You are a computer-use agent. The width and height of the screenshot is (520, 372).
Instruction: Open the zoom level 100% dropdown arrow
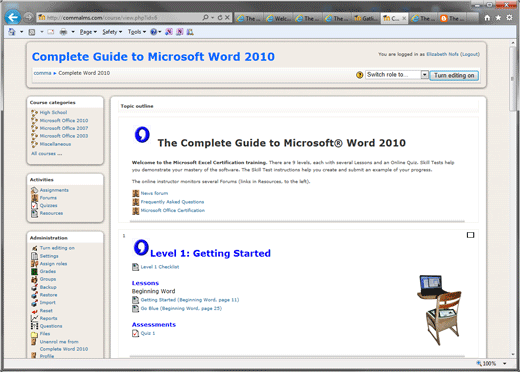[505, 364]
